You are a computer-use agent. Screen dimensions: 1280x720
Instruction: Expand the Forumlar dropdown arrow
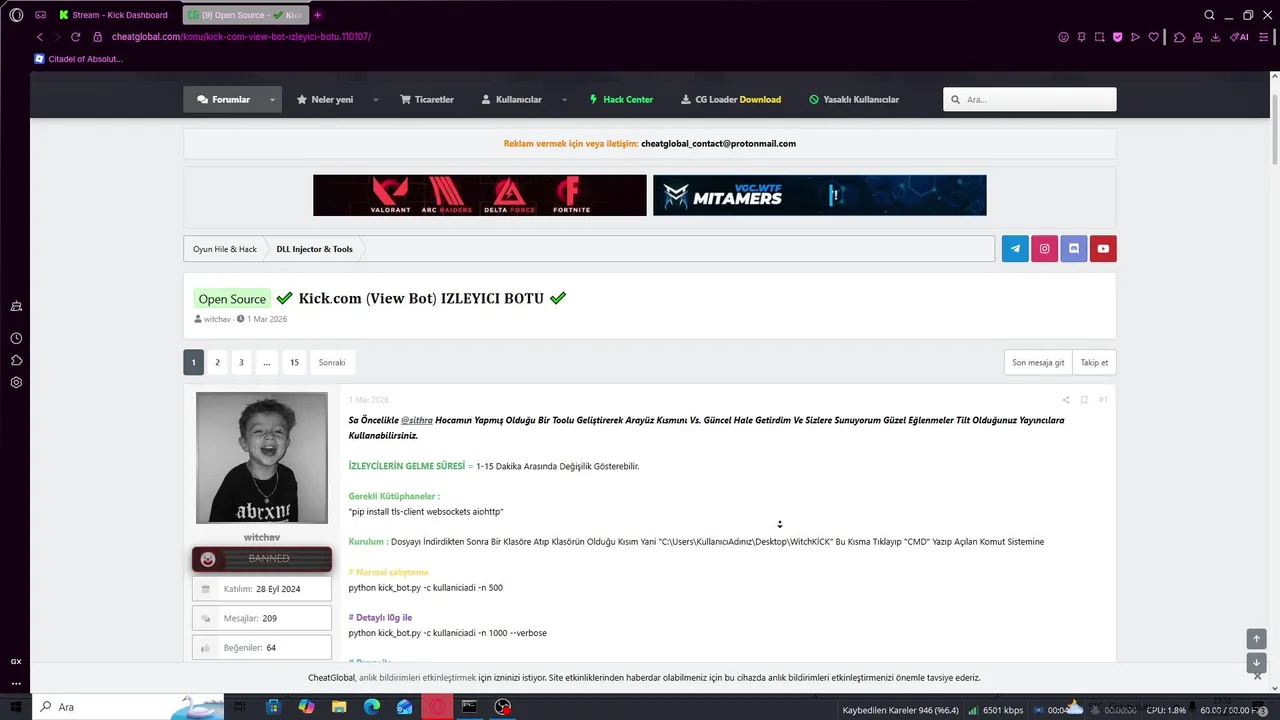(x=272, y=100)
